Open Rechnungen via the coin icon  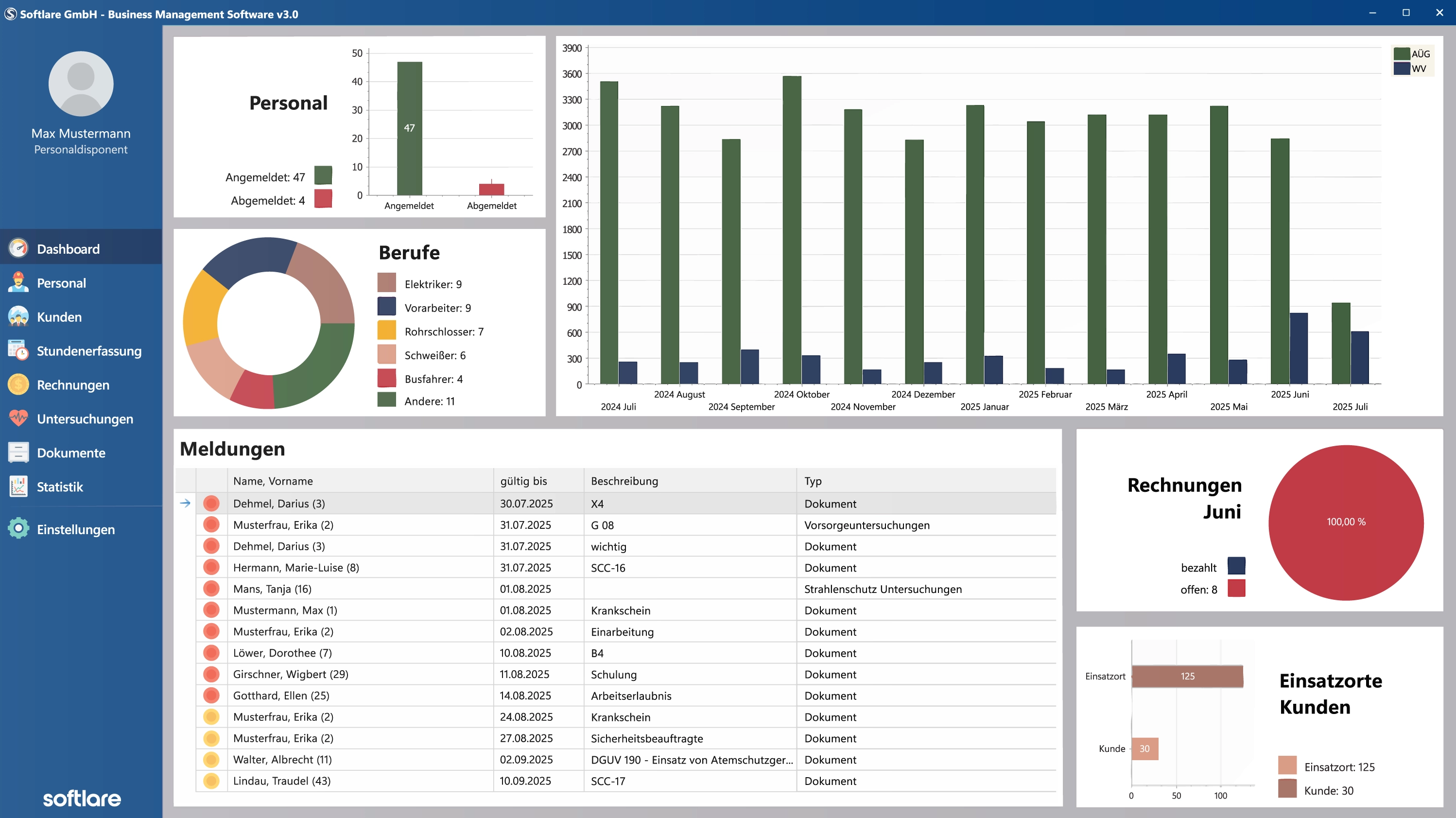pos(18,384)
